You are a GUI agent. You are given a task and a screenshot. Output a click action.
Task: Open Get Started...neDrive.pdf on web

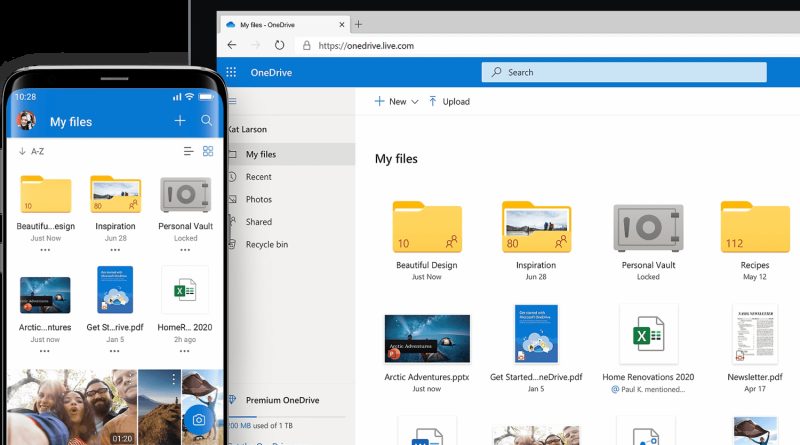tap(536, 334)
